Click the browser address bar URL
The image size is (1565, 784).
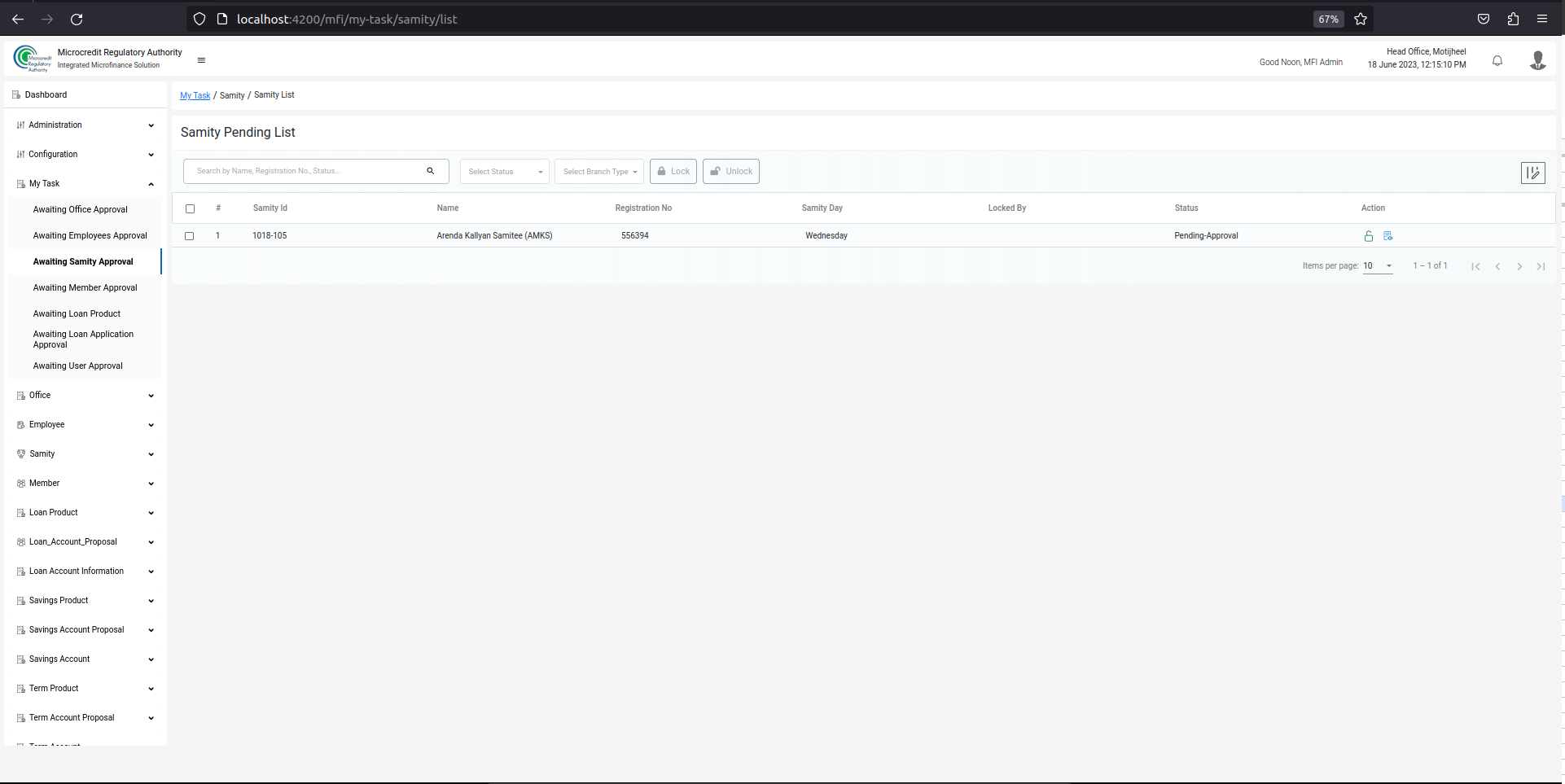tap(347, 19)
